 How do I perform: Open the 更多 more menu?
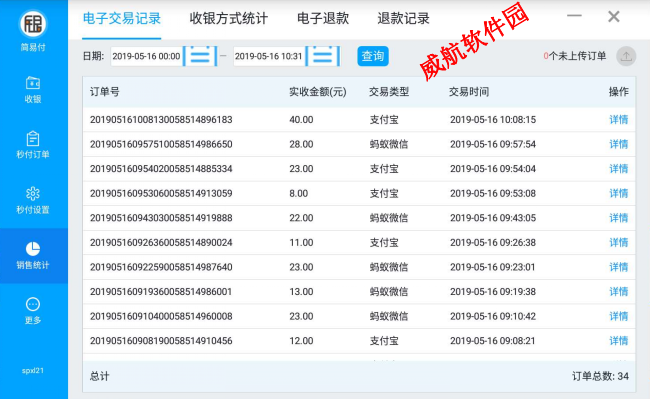tap(33, 311)
